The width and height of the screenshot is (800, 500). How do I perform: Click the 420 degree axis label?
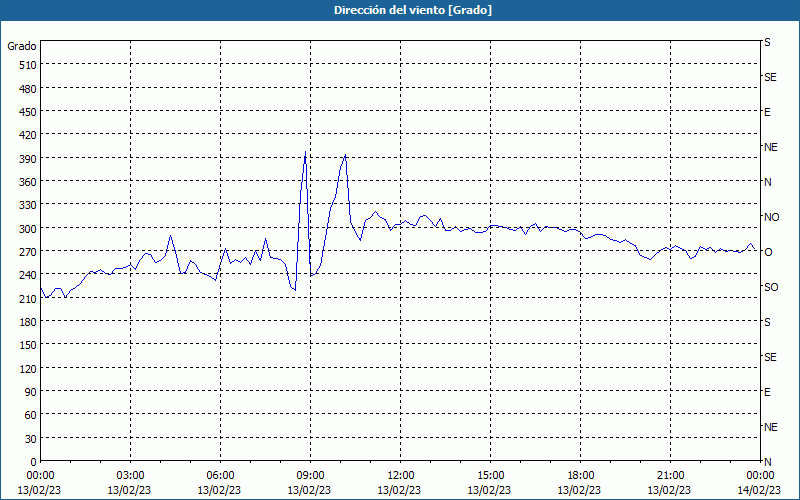point(28,135)
